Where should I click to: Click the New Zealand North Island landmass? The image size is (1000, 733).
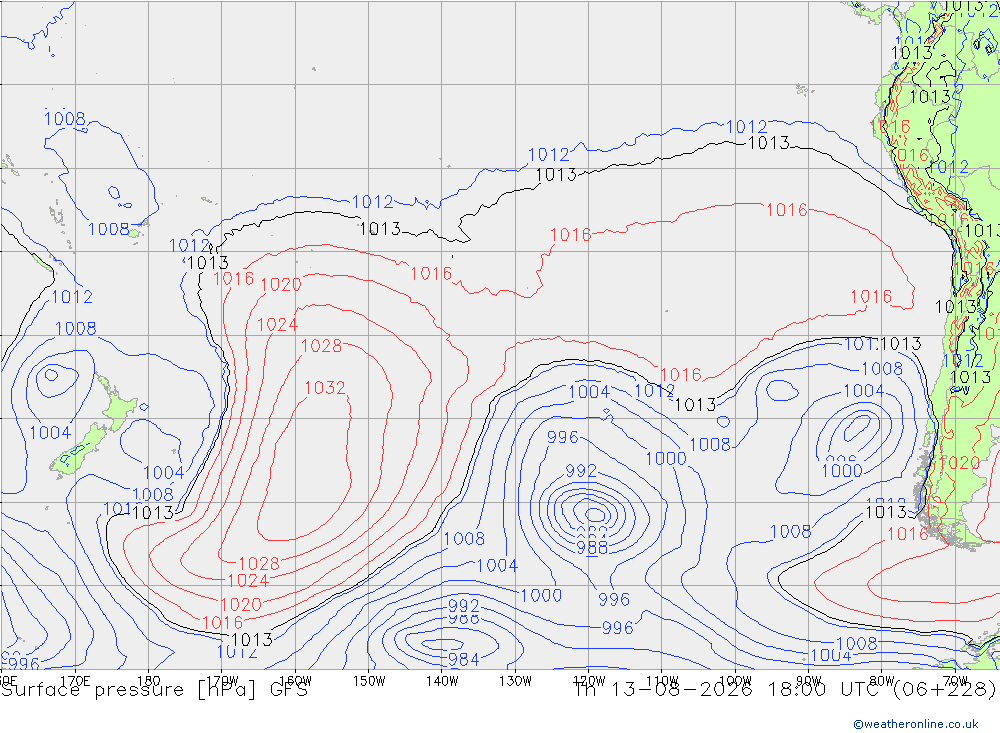pos(117,403)
